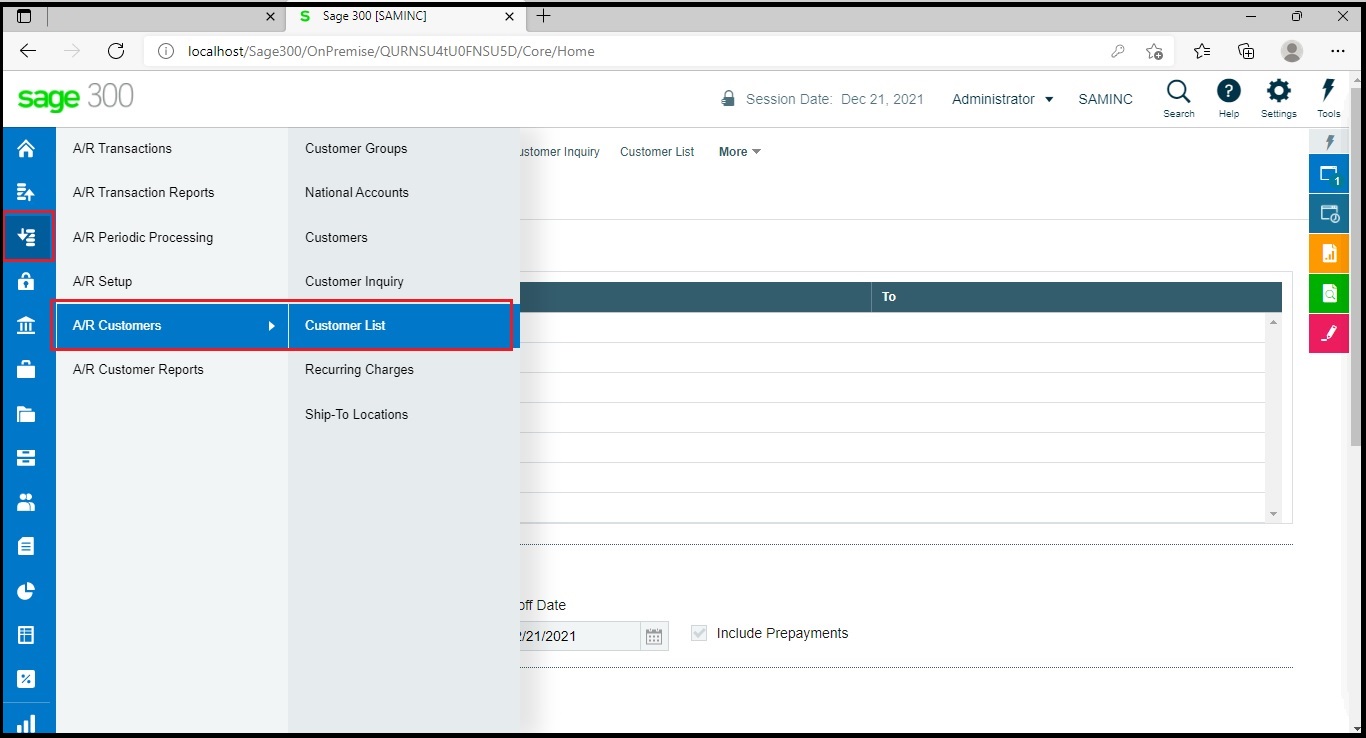Select the bank module icon in the sidebar

(x=26, y=325)
